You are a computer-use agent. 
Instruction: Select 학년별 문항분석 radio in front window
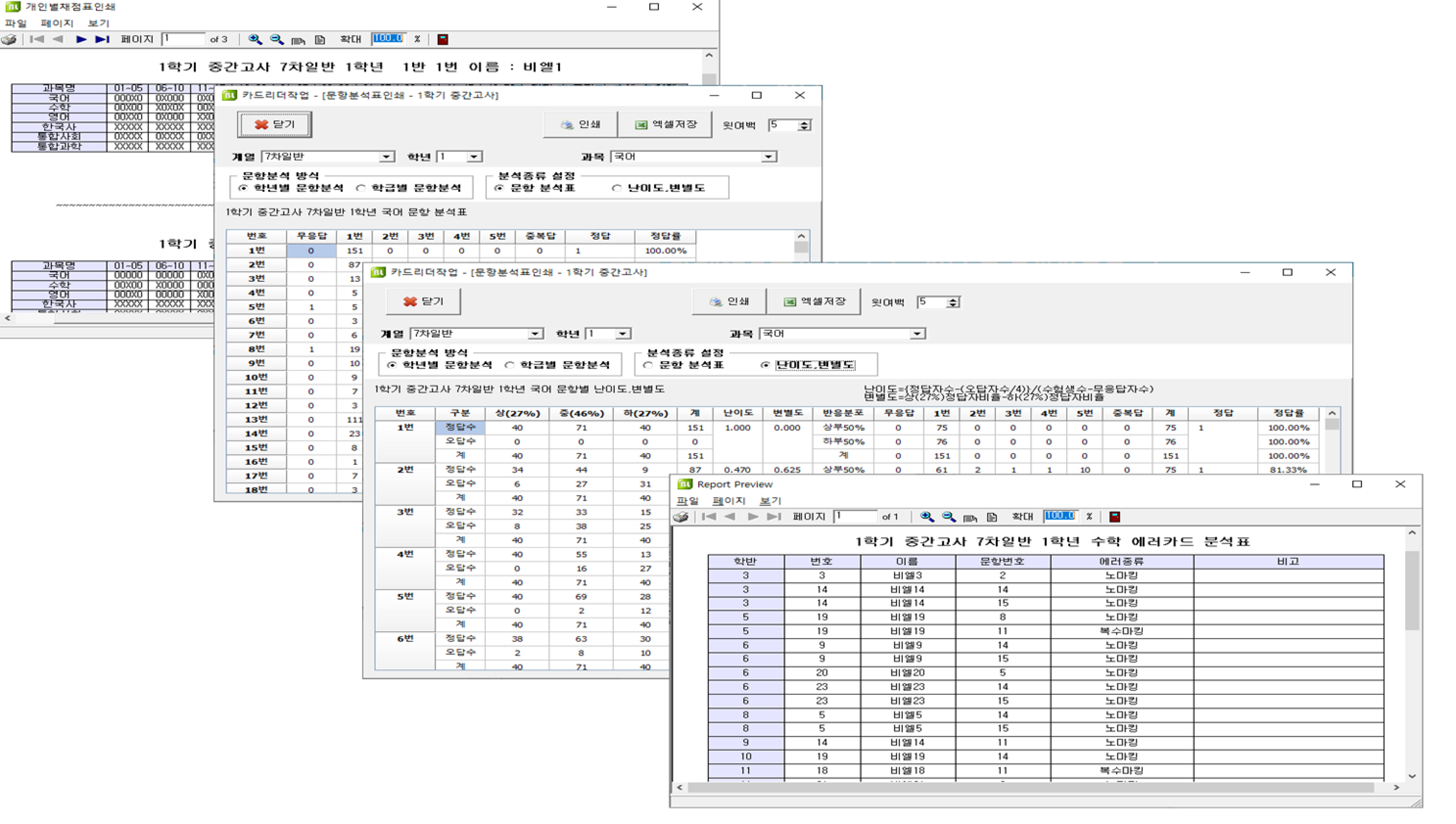[x=392, y=365]
